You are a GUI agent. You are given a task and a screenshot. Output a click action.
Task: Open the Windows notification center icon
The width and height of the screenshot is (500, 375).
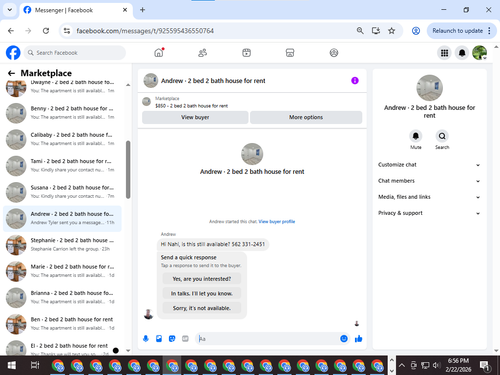click(x=485, y=366)
